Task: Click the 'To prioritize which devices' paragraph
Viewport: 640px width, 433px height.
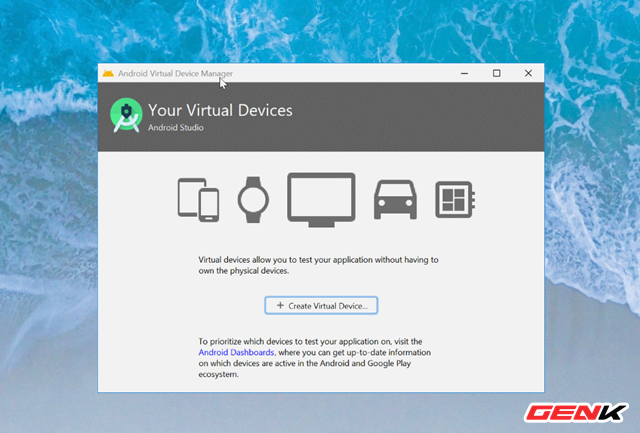Action: [315, 358]
